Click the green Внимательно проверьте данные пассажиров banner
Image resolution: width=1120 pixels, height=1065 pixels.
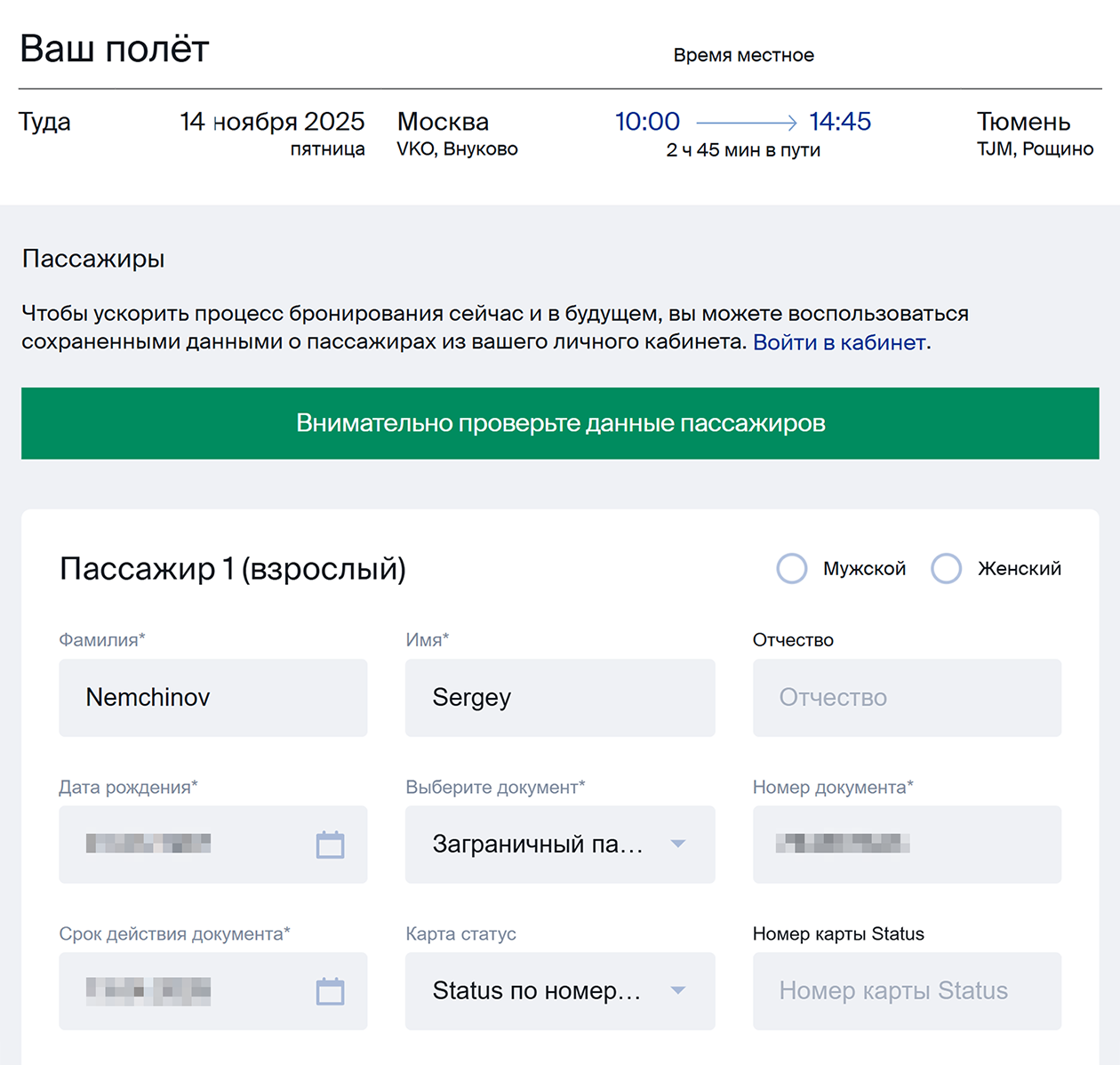(560, 423)
